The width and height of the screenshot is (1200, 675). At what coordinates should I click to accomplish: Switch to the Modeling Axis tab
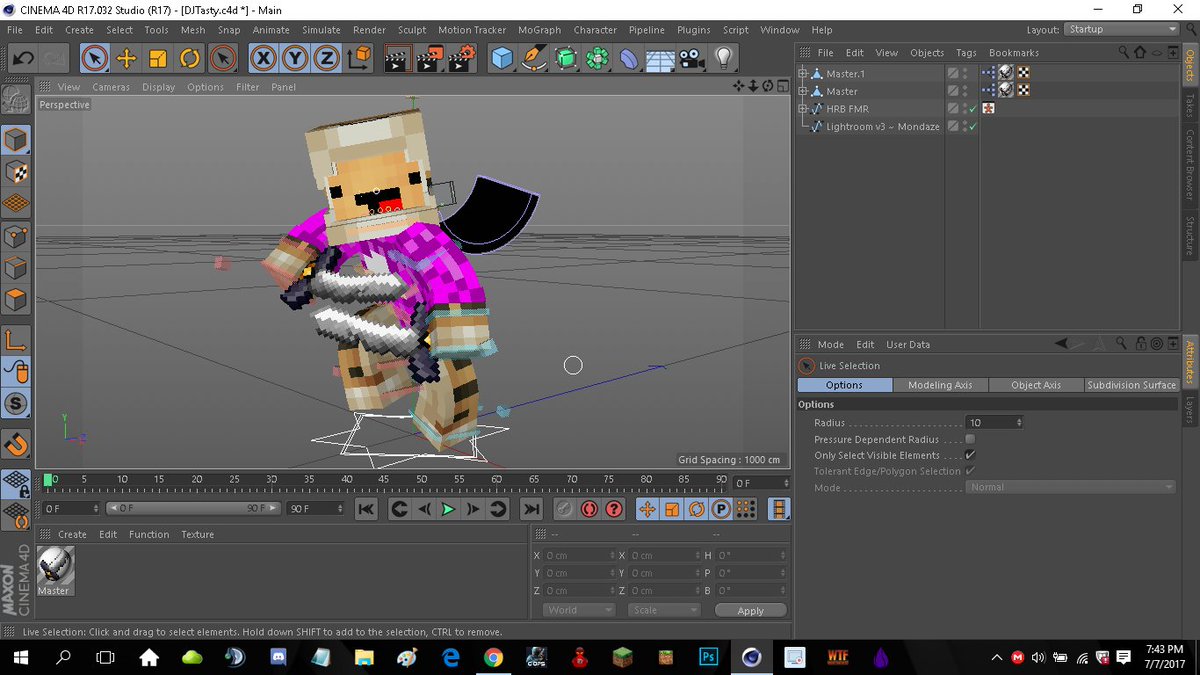[x=940, y=384]
